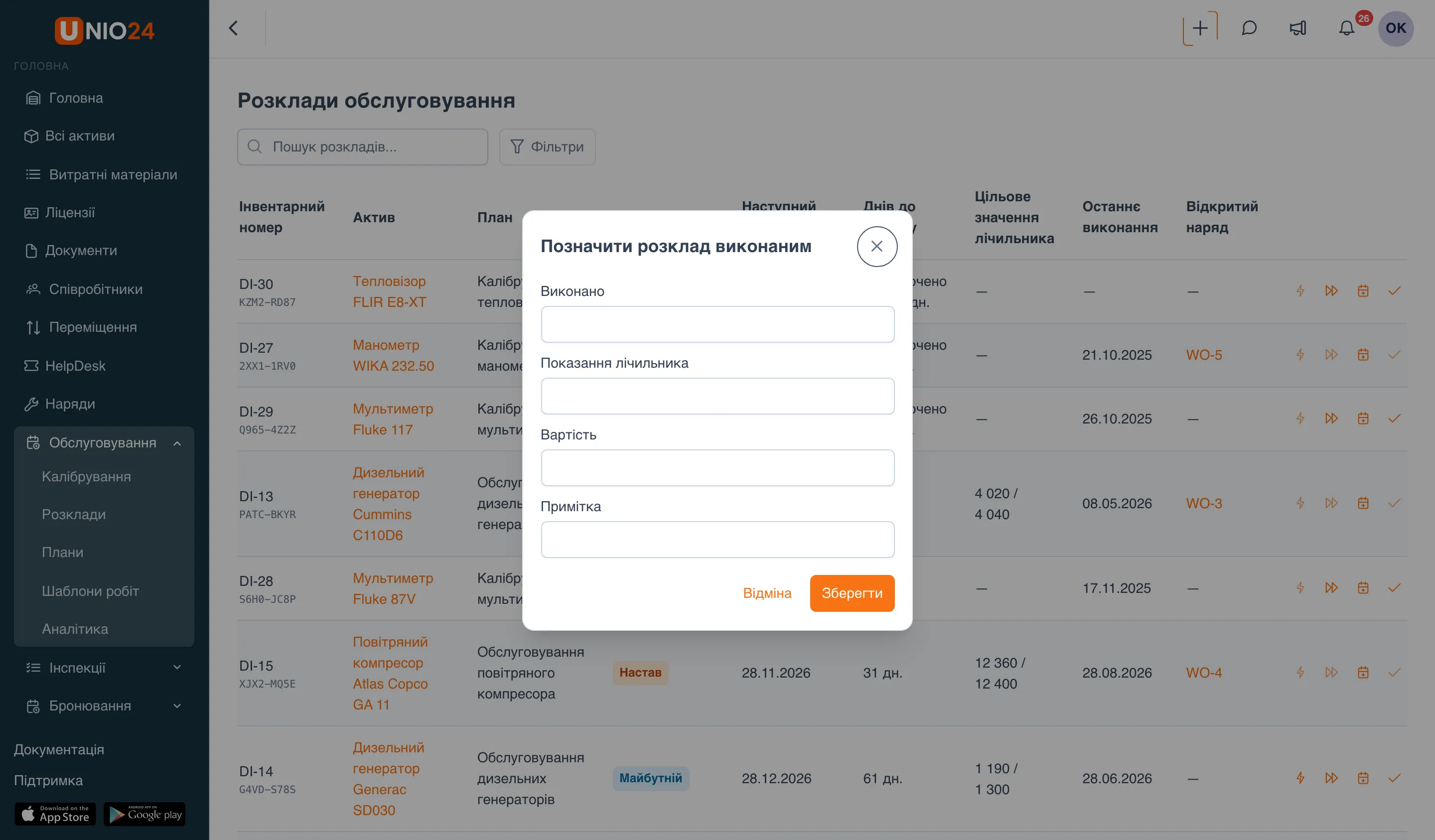This screenshot has height=840, width=1435.
Task: Expand the Бронювання section chevron
Action: pyautogui.click(x=177, y=705)
